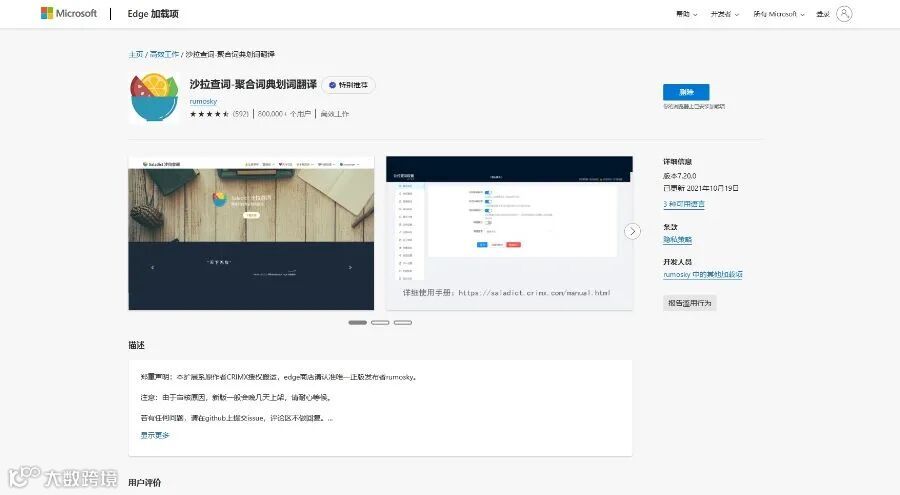Click the 详细信息 details heading

pos(677,162)
